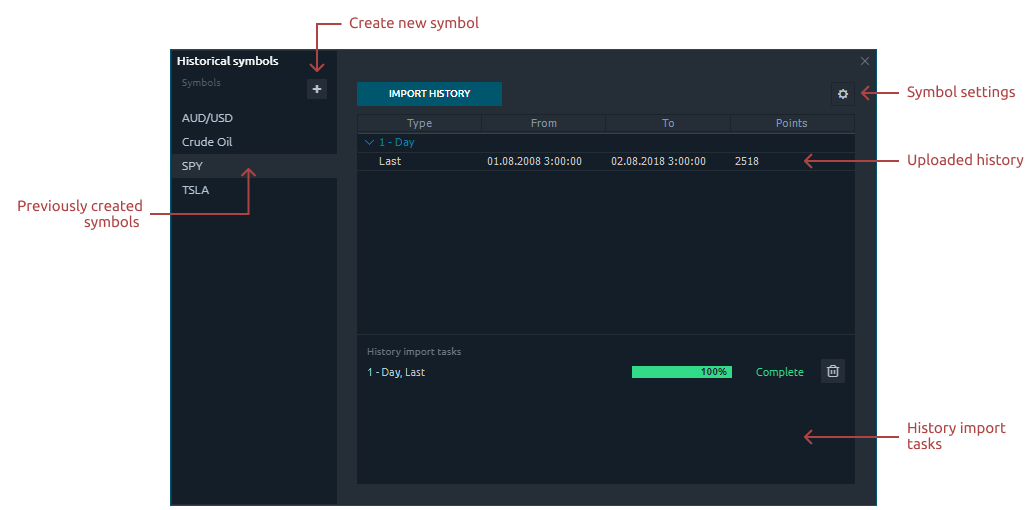Click the From column header

point(543,123)
